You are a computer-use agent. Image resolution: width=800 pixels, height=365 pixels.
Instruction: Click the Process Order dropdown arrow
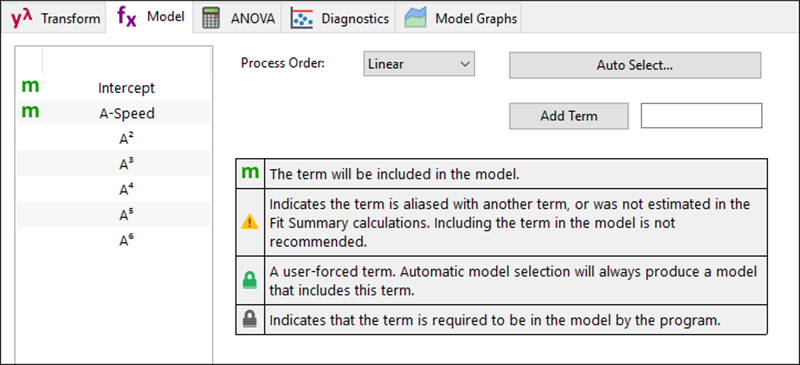tap(464, 64)
